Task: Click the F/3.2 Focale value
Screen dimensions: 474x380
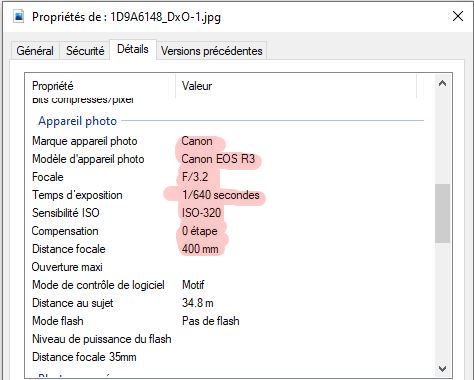Action: coord(195,177)
